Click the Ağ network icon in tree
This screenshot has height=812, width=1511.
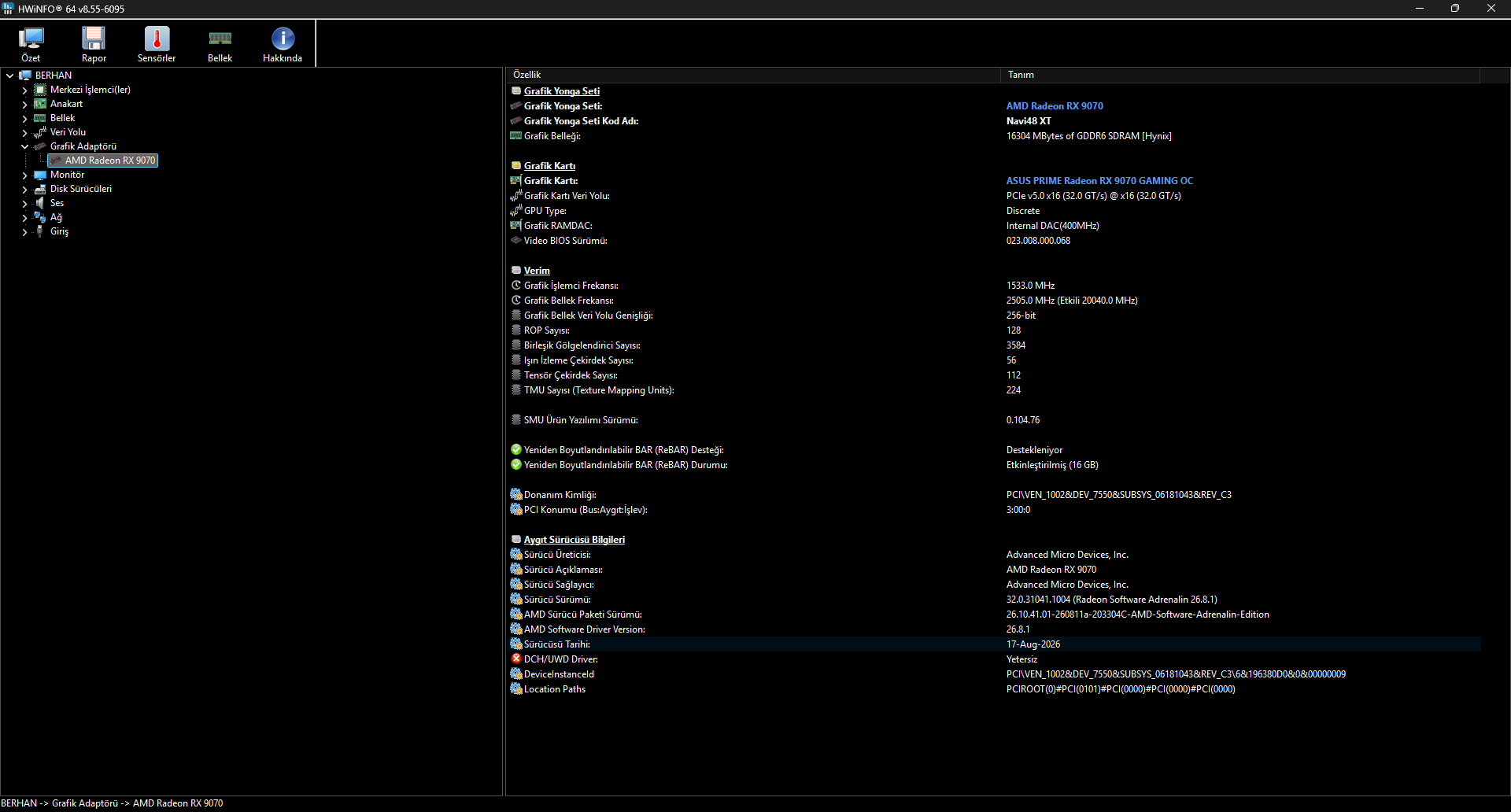tap(40, 217)
